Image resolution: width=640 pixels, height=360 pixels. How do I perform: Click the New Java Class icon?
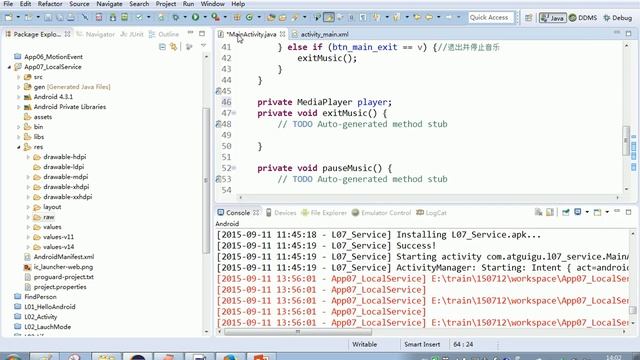[x=249, y=17]
